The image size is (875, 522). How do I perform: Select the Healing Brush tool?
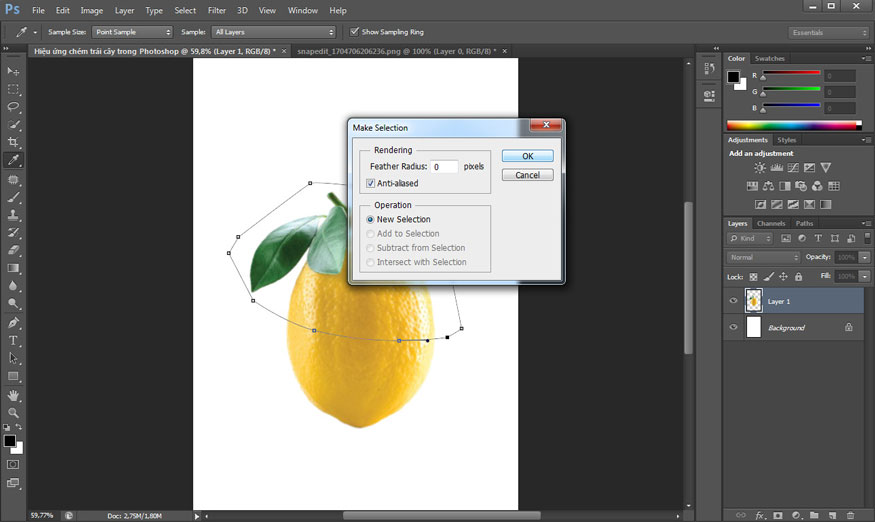click(x=13, y=180)
